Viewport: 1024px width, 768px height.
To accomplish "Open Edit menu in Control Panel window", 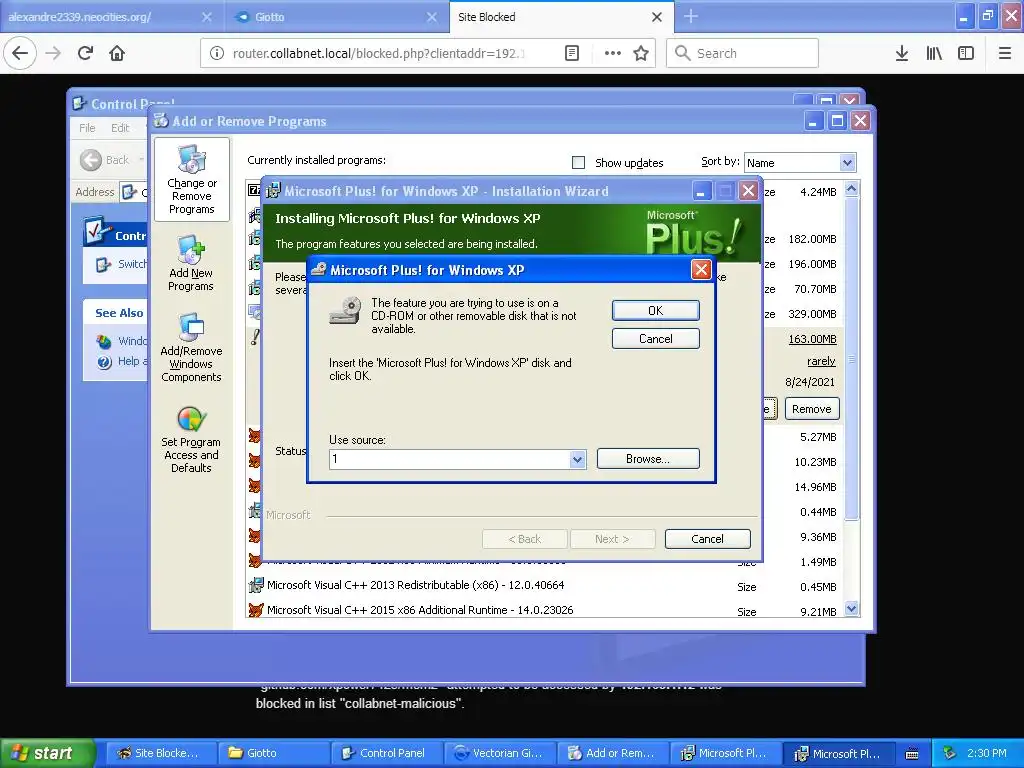I will point(120,128).
